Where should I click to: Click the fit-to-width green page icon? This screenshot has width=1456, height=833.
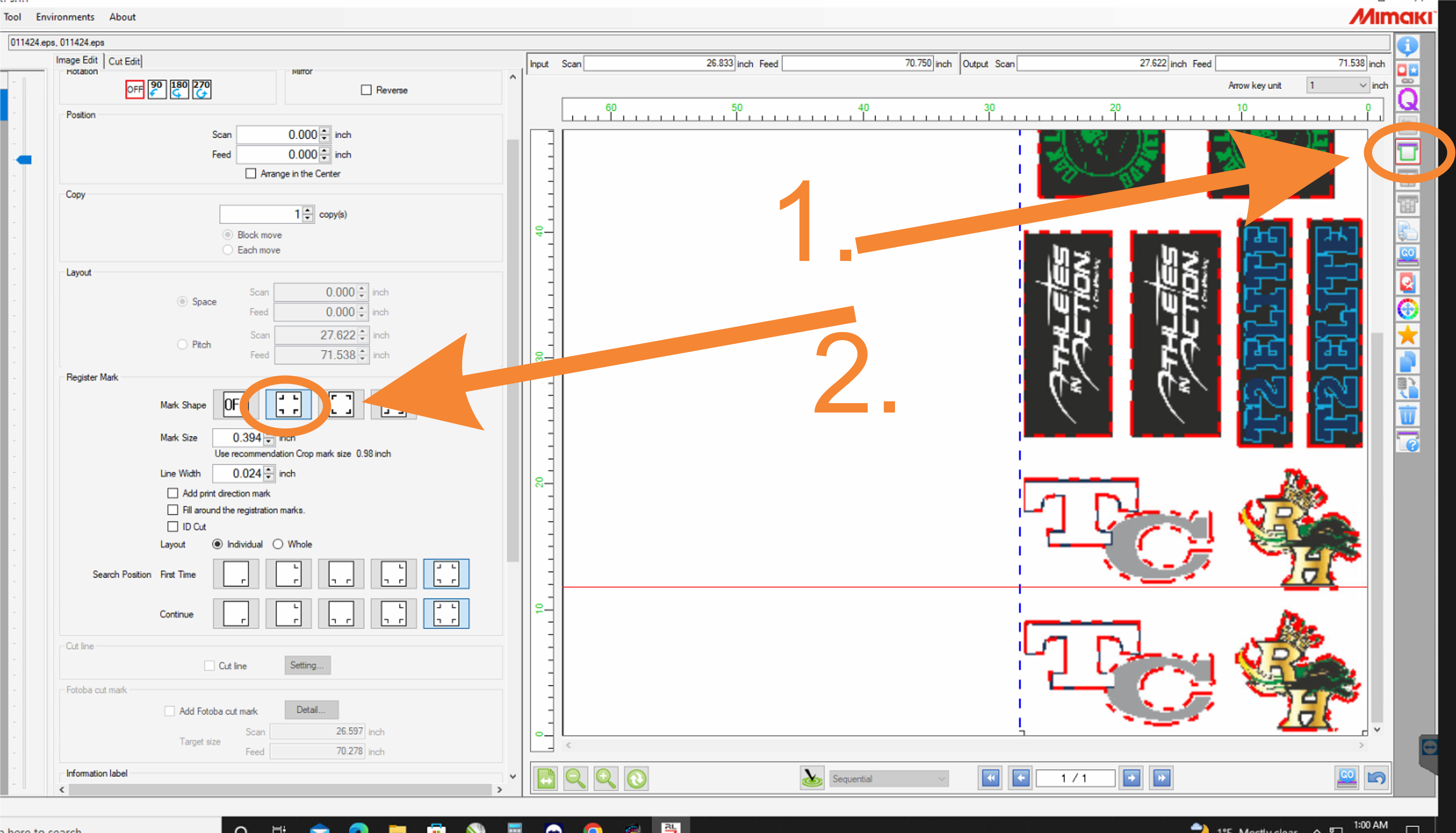click(x=546, y=779)
